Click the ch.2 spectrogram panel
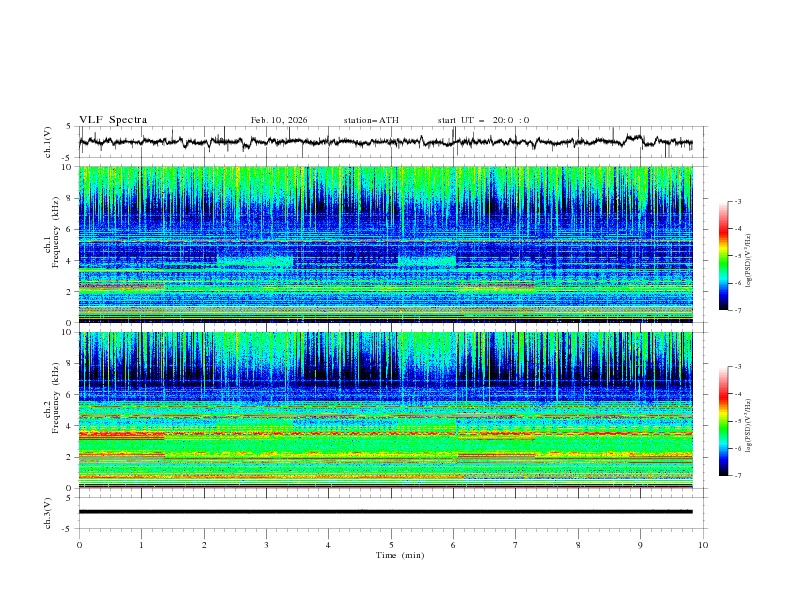The height and width of the screenshot is (612, 792). point(386,410)
